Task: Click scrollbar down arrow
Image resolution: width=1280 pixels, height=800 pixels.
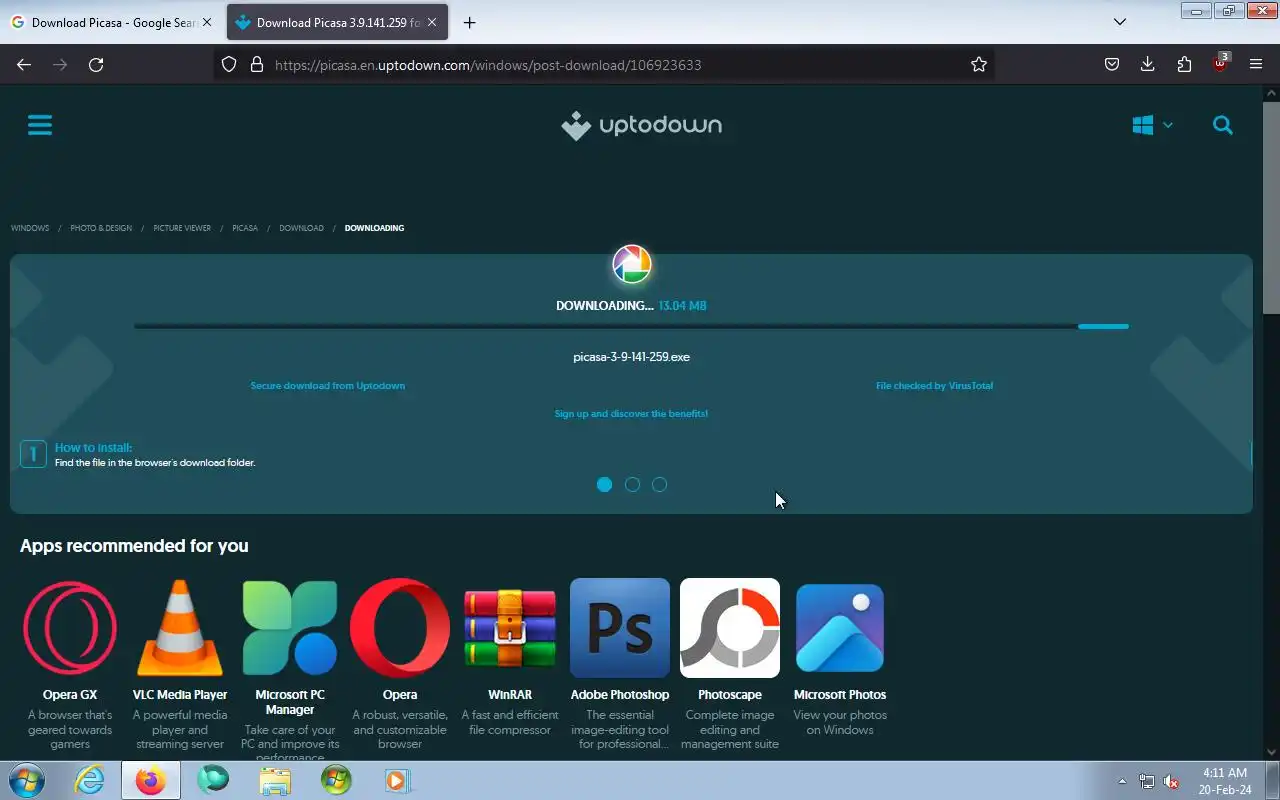Action: tap(1271, 751)
